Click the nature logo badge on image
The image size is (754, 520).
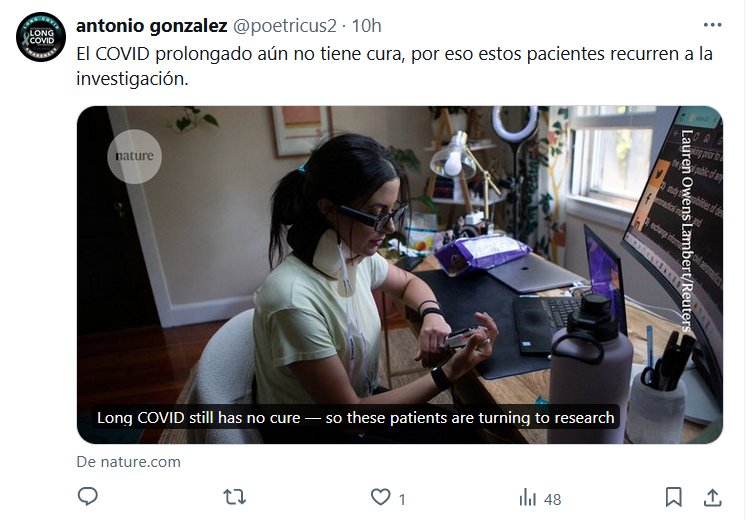point(134,156)
